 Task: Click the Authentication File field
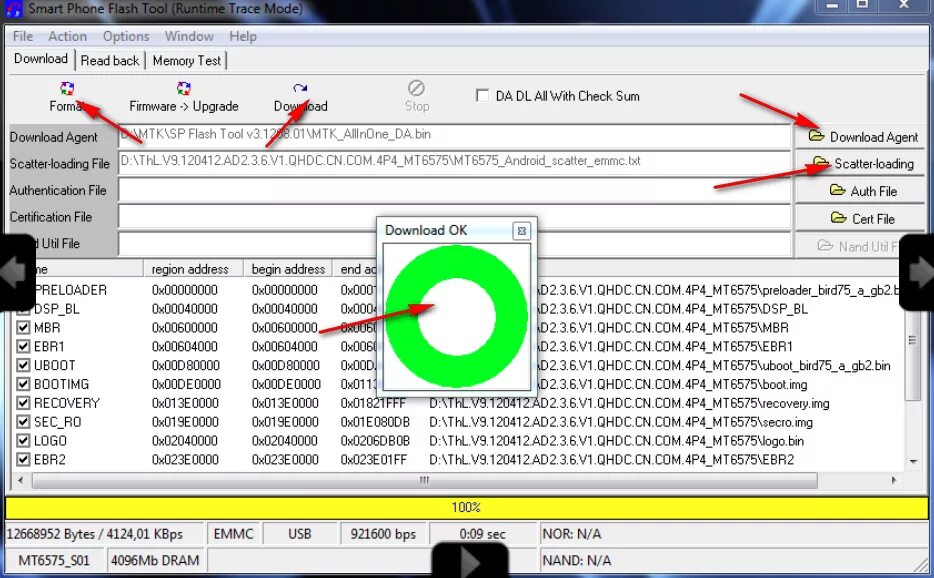pos(454,190)
